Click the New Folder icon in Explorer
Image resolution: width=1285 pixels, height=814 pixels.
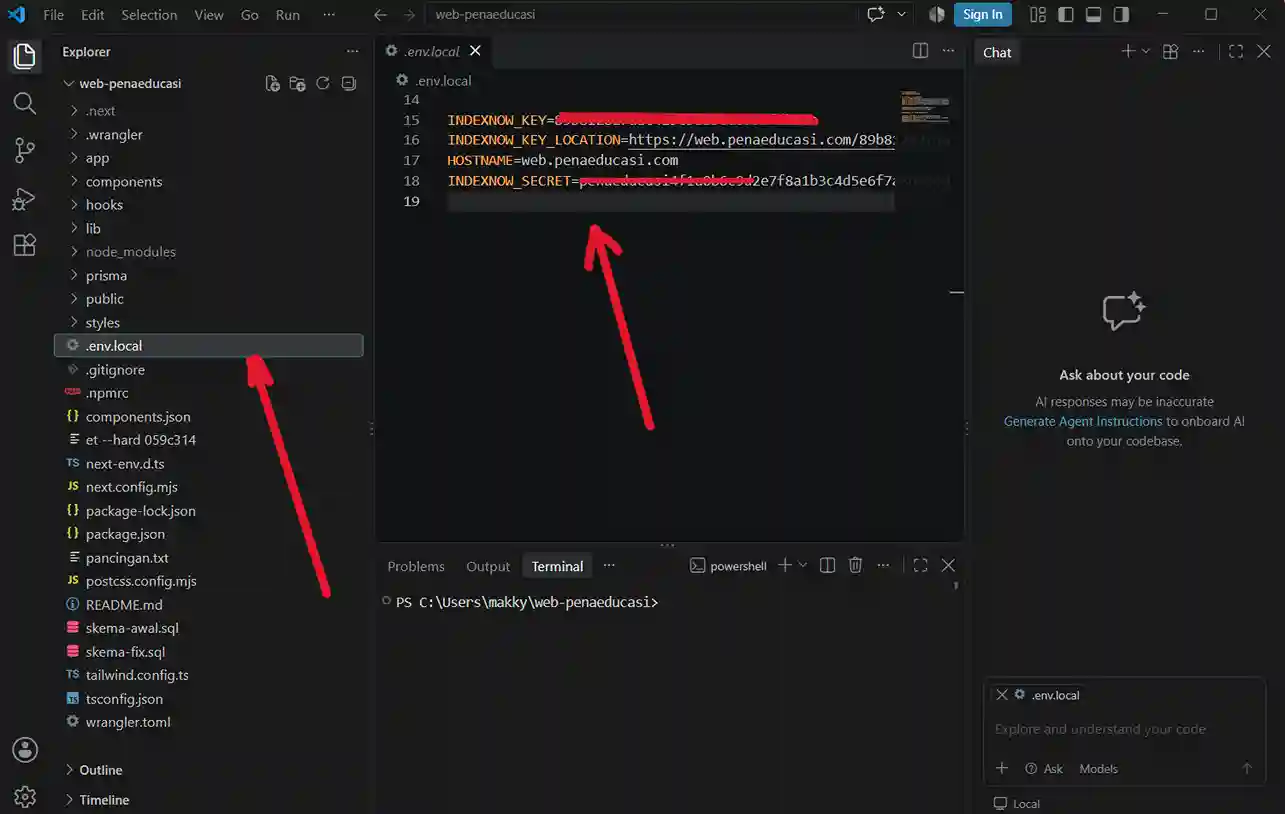(297, 84)
